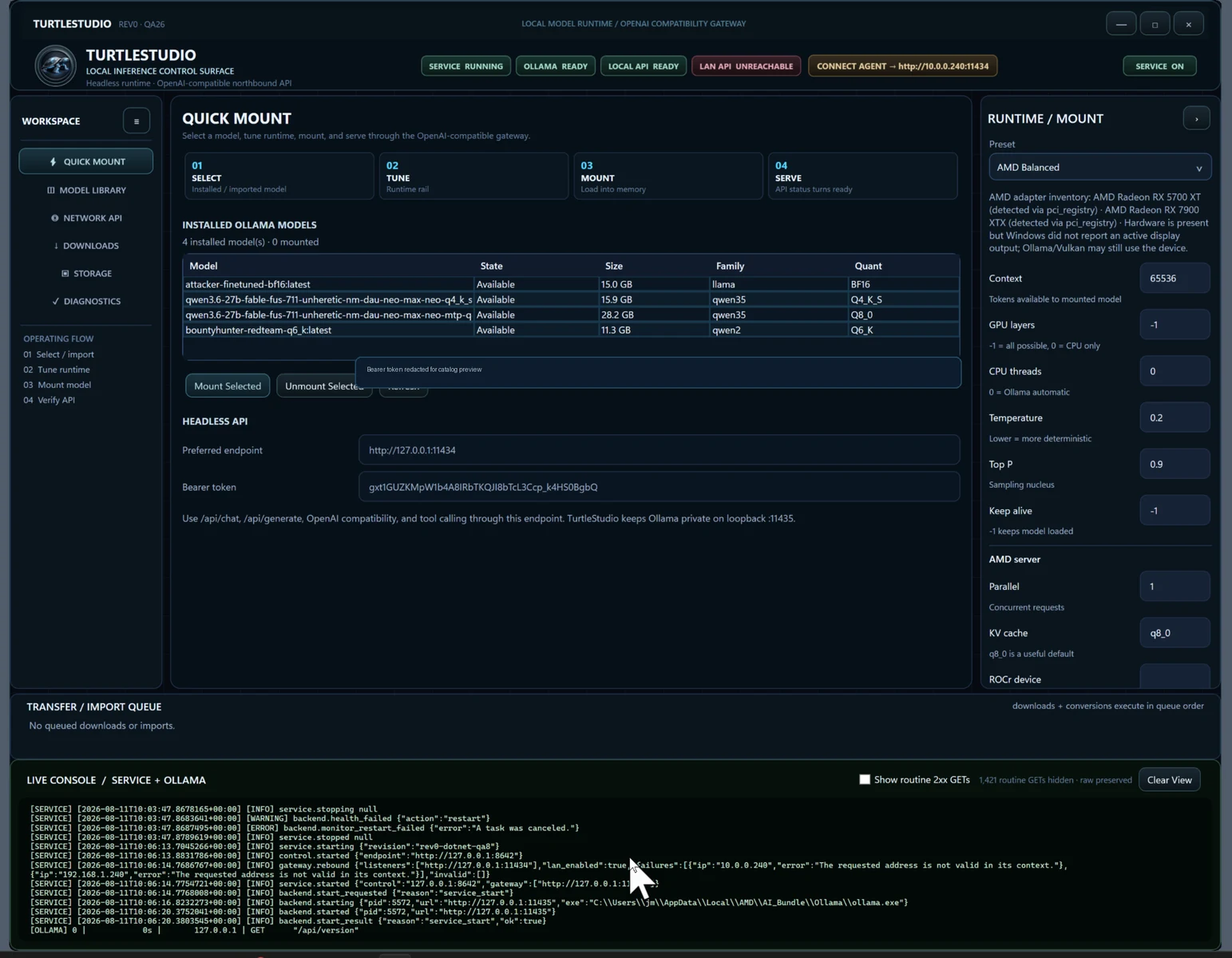Edit the Parallel concurrent requests field

tap(1174, 587)
